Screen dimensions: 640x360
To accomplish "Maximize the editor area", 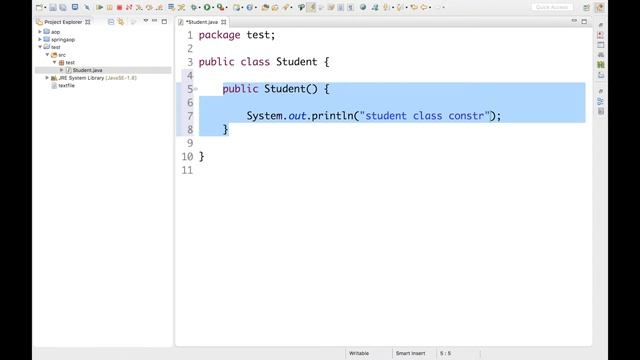I will coord(584,21).
